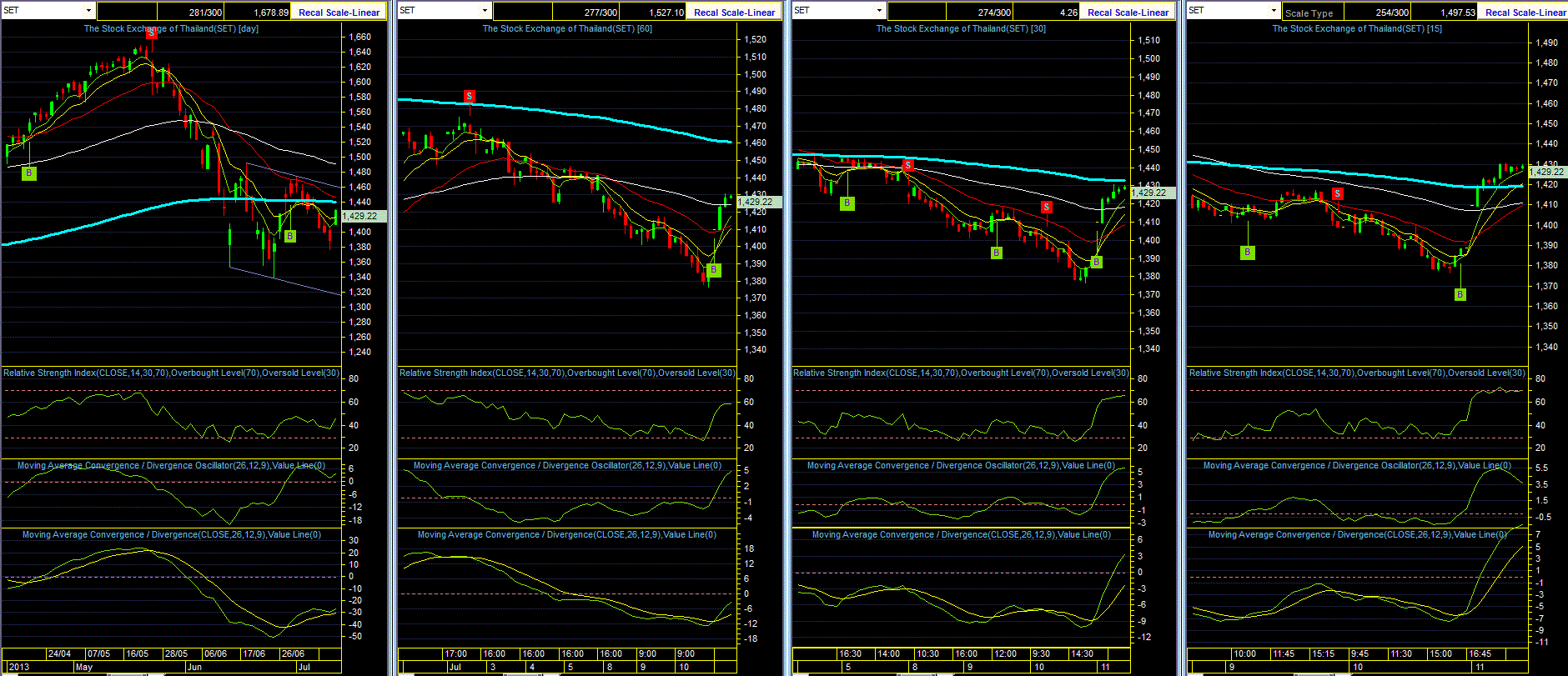The image size is (1568, 676).
Task: Click Recal Scale-Linear in the 15-minute panel
Action: tap(1524, 13)
